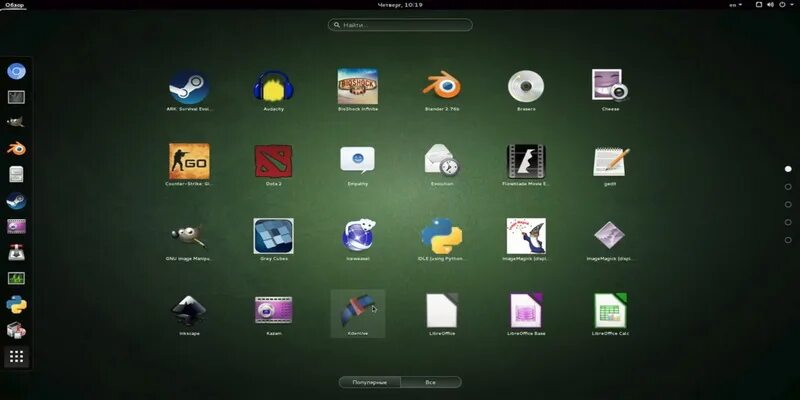Focus the Найти search field
Viewport: 800px width, 400px height.
pos(400,24)
